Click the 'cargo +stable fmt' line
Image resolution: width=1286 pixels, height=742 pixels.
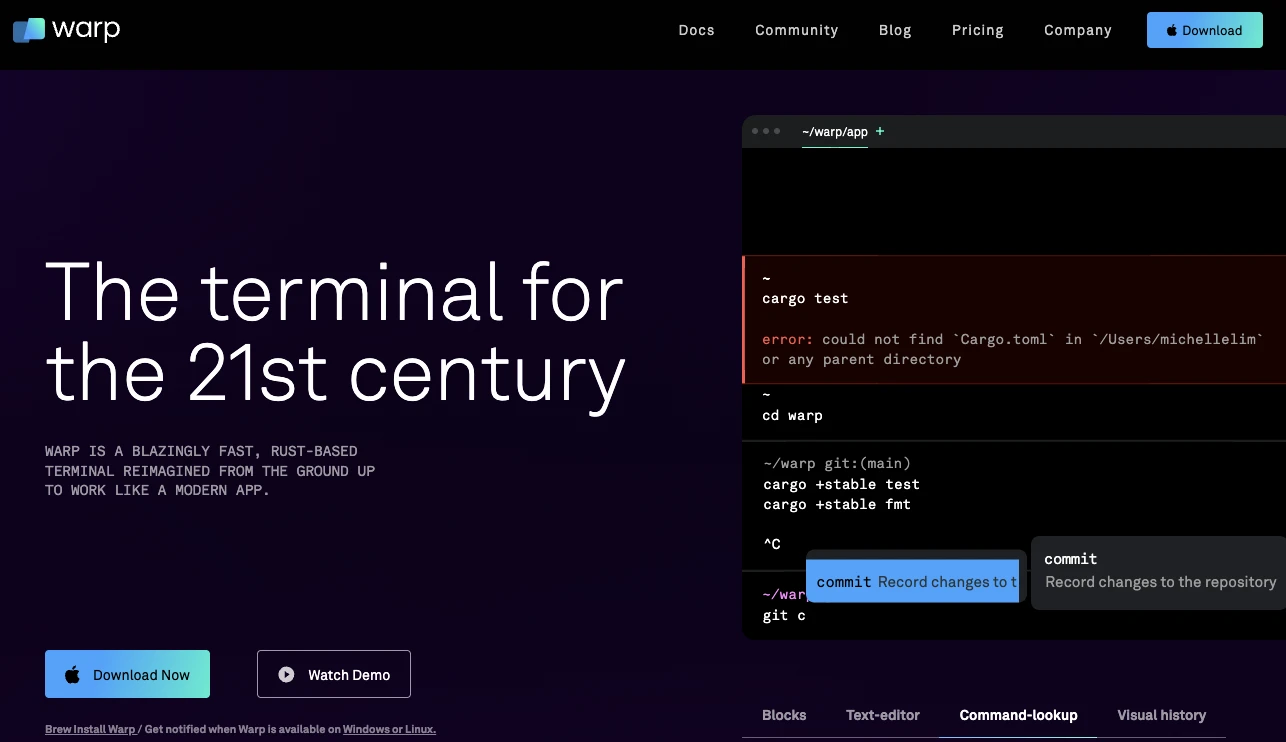click(837, 504)
